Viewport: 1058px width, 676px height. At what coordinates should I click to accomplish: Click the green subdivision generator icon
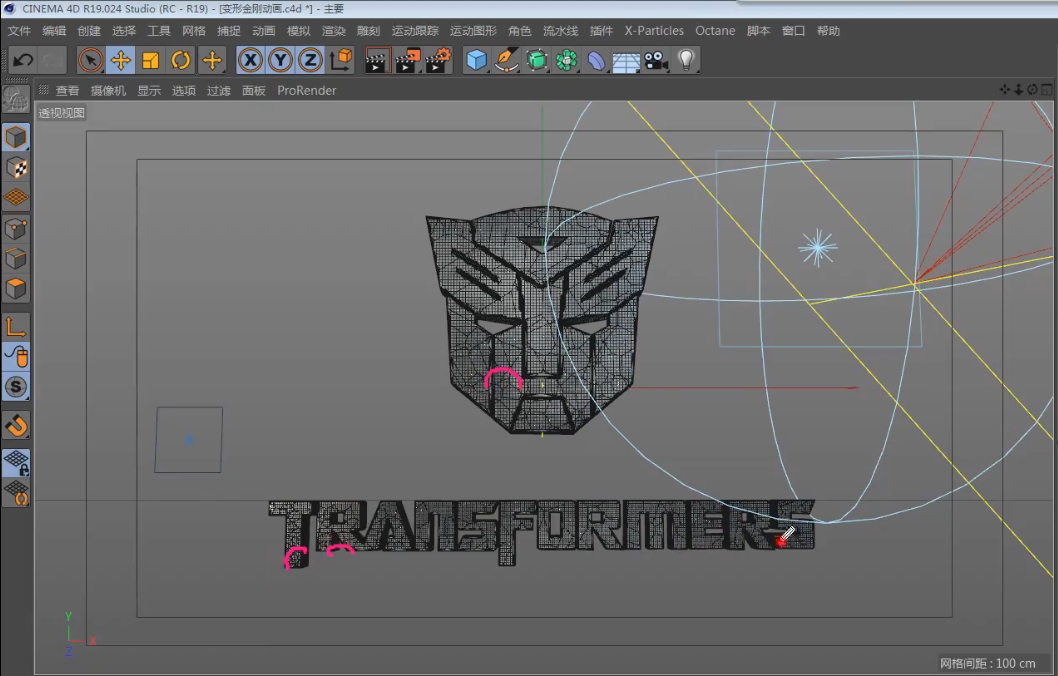coord(537,60)
